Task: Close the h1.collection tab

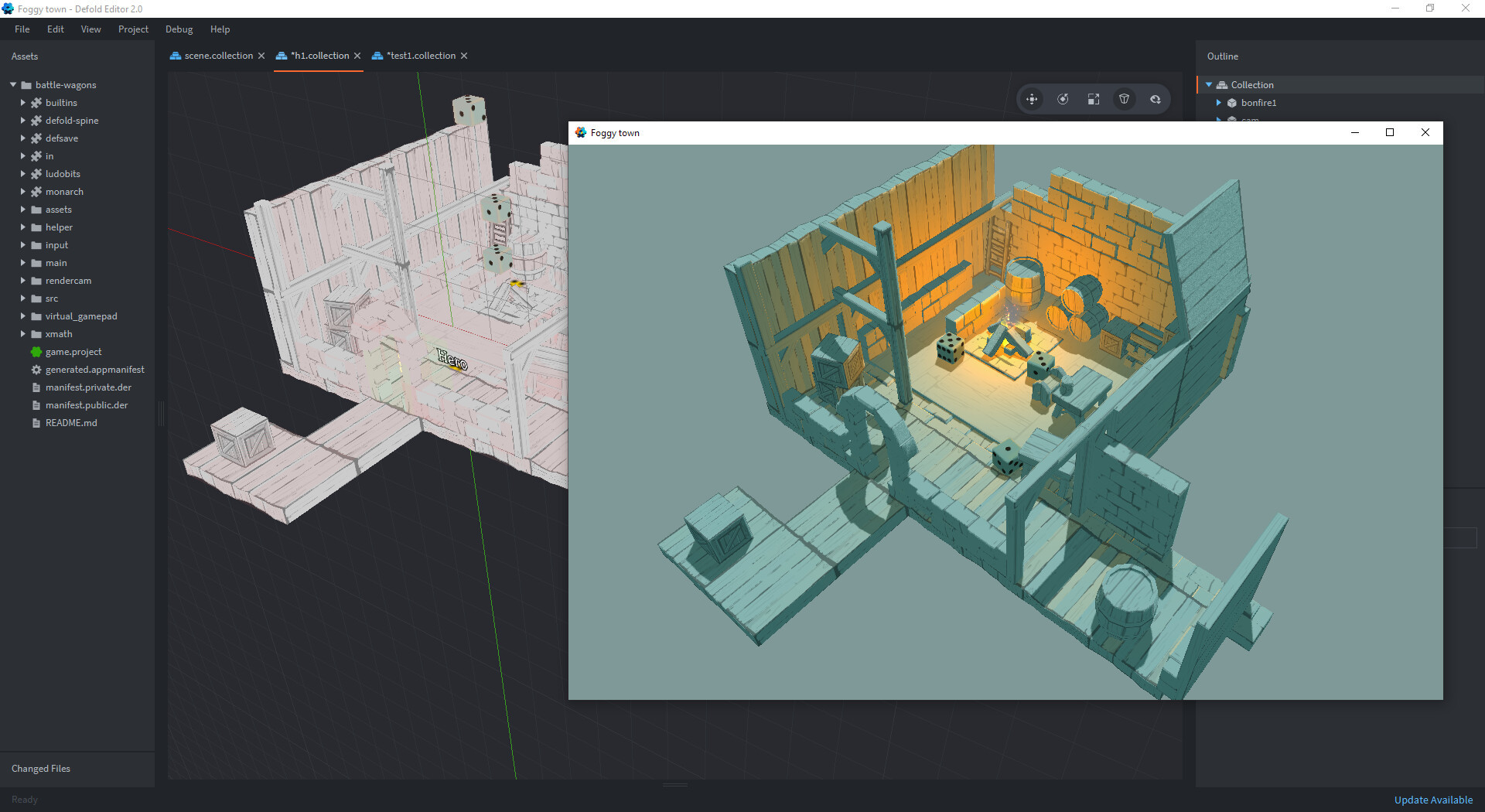Action: click(357, 56)
